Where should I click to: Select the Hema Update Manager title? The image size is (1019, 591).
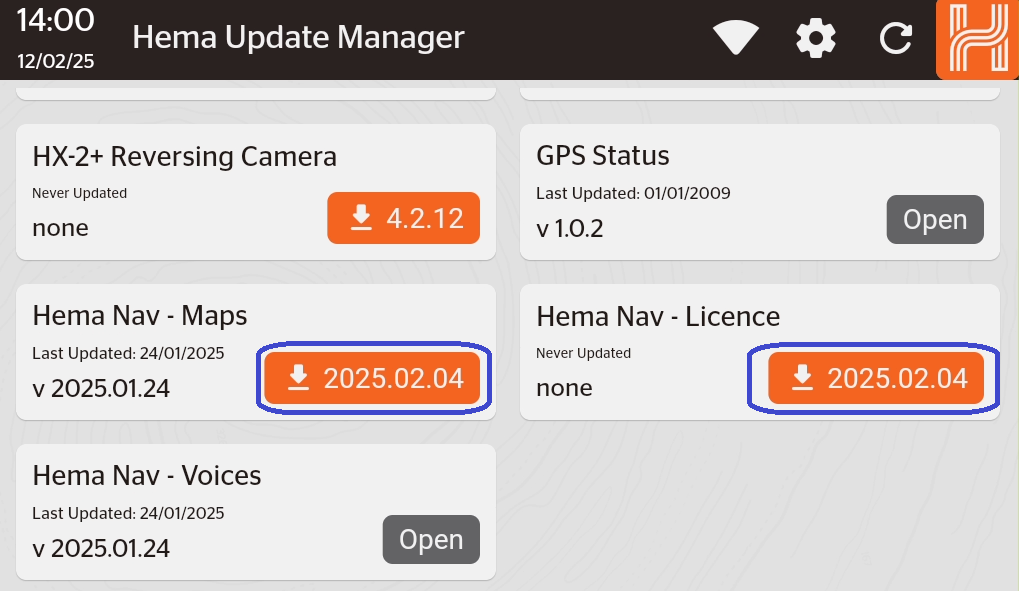click(x=297, y=37)
